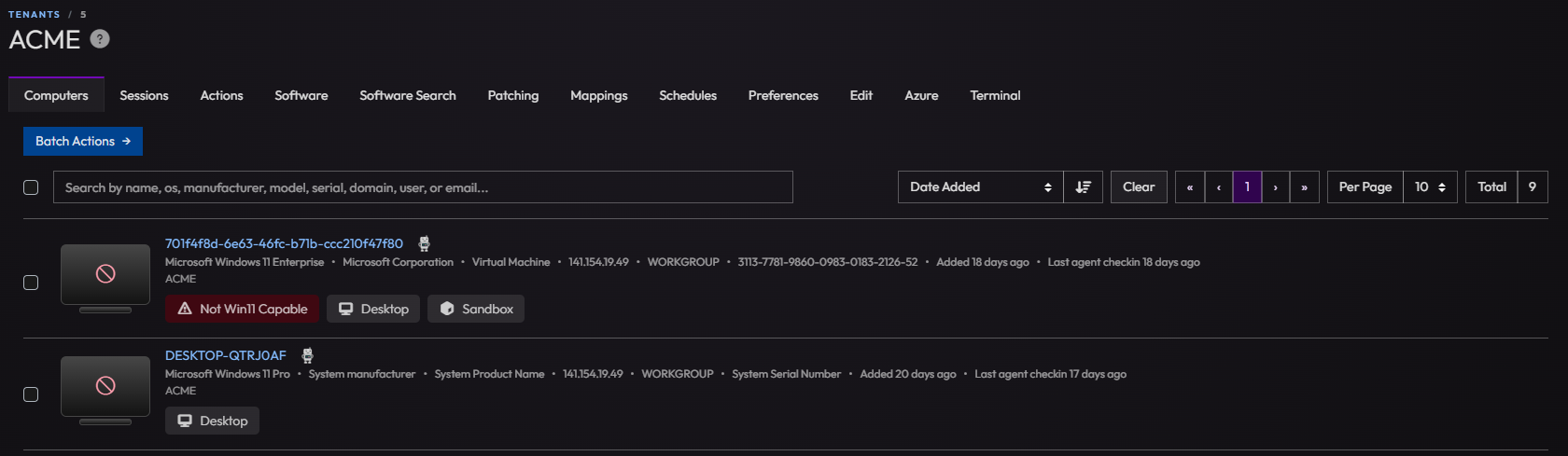Click the Desktop tag on 701f4f8d row
This screenshot has width=1568, height=456.
pyautogui.click(x=373, y=309)
